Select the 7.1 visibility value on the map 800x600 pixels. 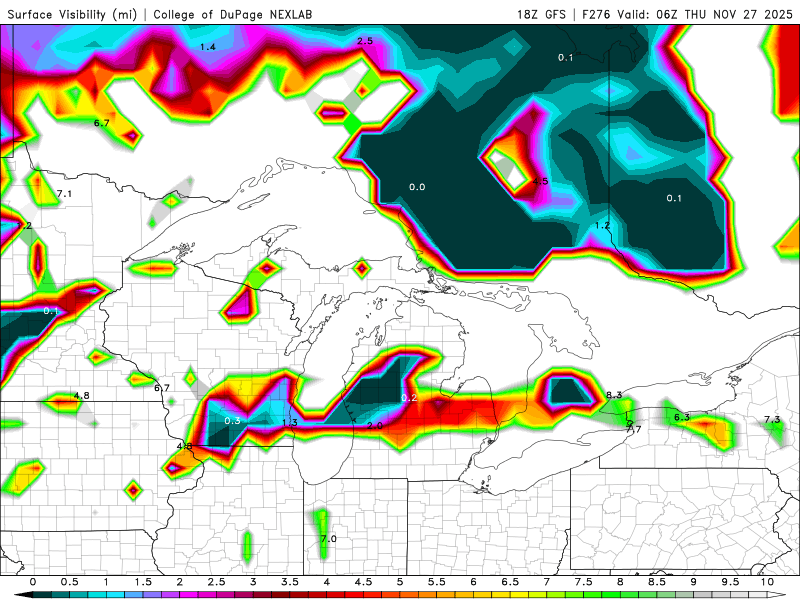pyautogui.click(x=64, y=194)
